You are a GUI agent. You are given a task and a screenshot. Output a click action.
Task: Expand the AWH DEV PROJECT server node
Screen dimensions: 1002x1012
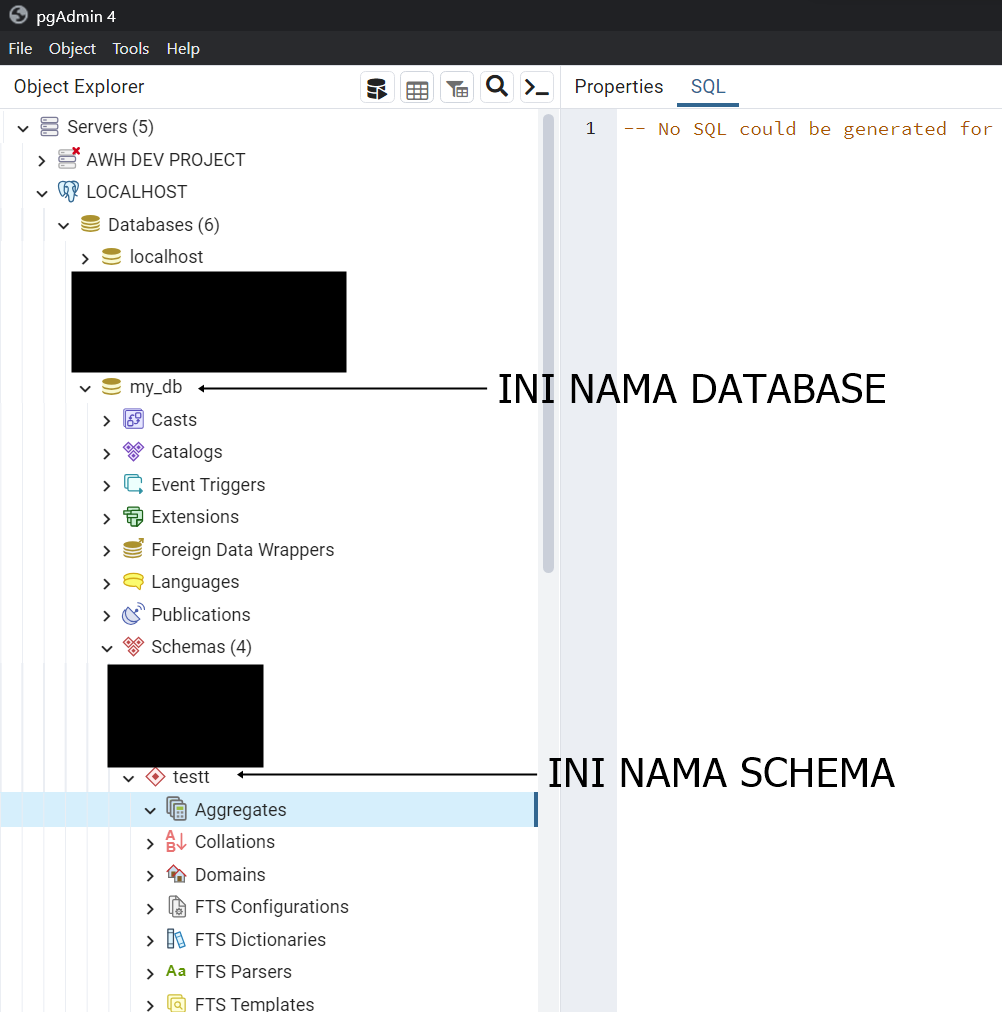[x=42, y=161]
